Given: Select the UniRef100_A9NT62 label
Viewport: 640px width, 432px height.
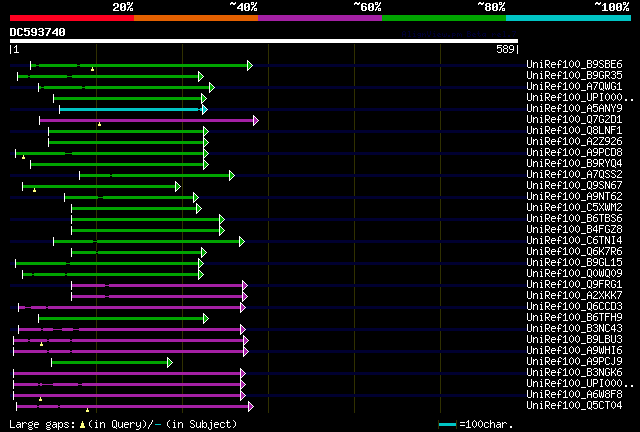Looking at the screenshot, I should (574, 196).
